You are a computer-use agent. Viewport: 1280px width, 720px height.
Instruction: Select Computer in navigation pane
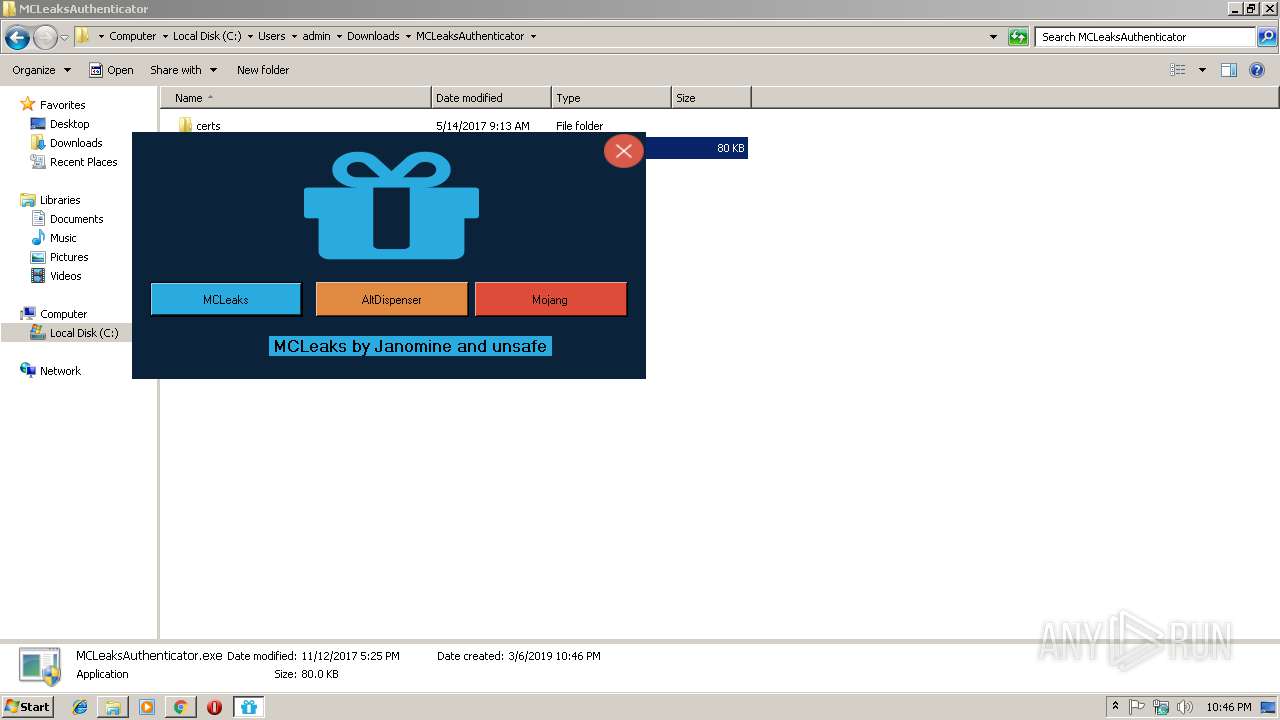[63, 314]
